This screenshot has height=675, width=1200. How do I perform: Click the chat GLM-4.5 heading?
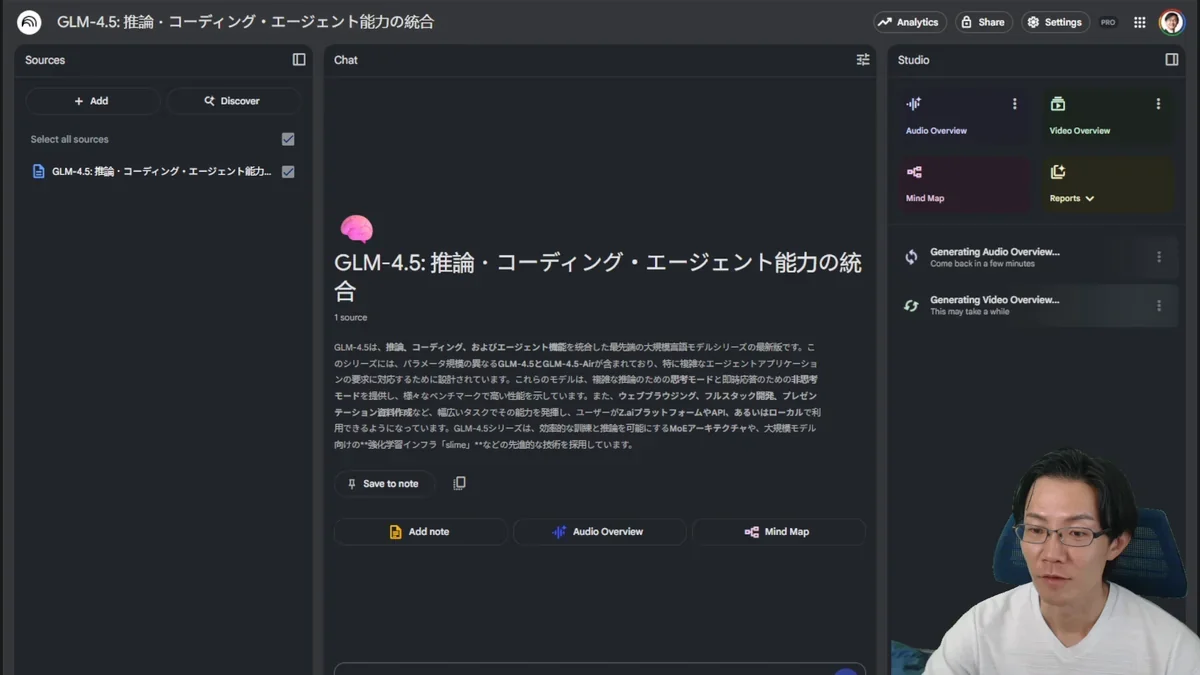coord(598,277)
